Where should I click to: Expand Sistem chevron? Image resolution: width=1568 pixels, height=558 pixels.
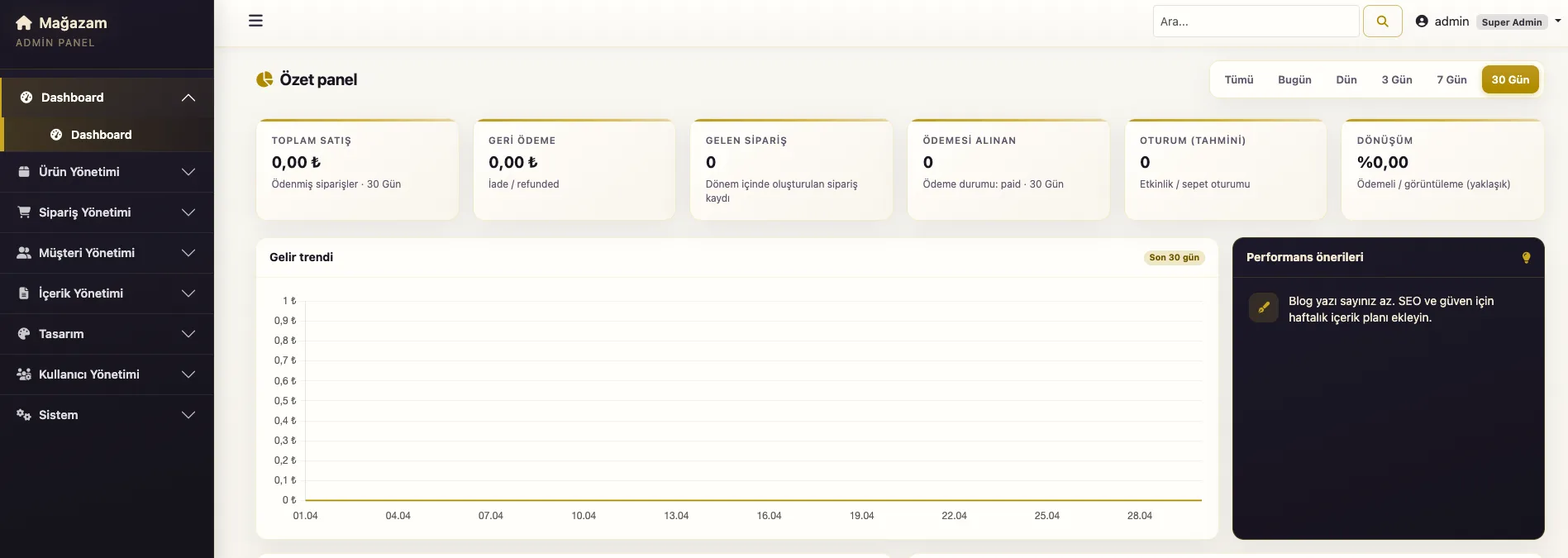tap(188, 415)
